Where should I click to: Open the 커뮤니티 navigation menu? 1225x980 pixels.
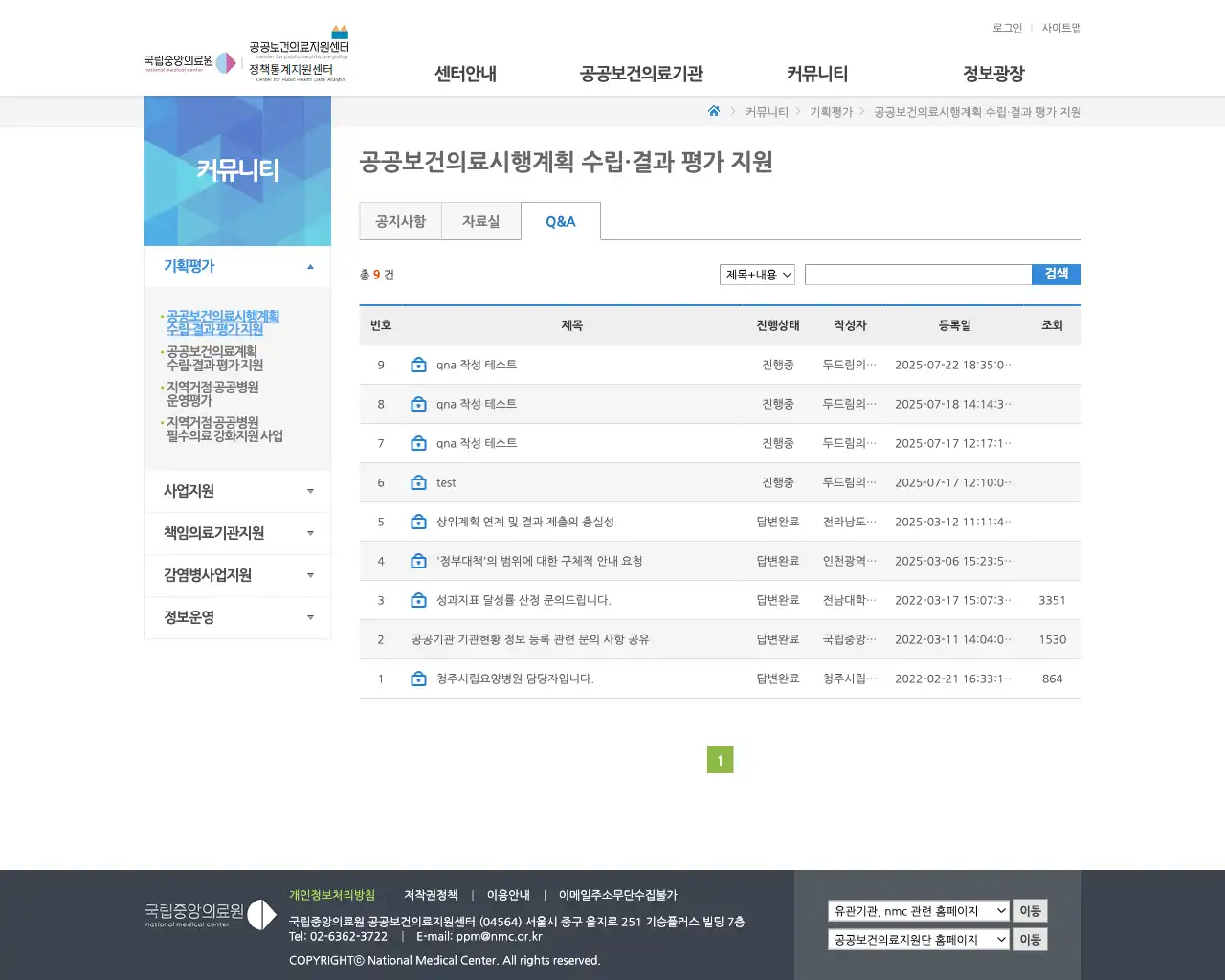[x=816, y=73]
